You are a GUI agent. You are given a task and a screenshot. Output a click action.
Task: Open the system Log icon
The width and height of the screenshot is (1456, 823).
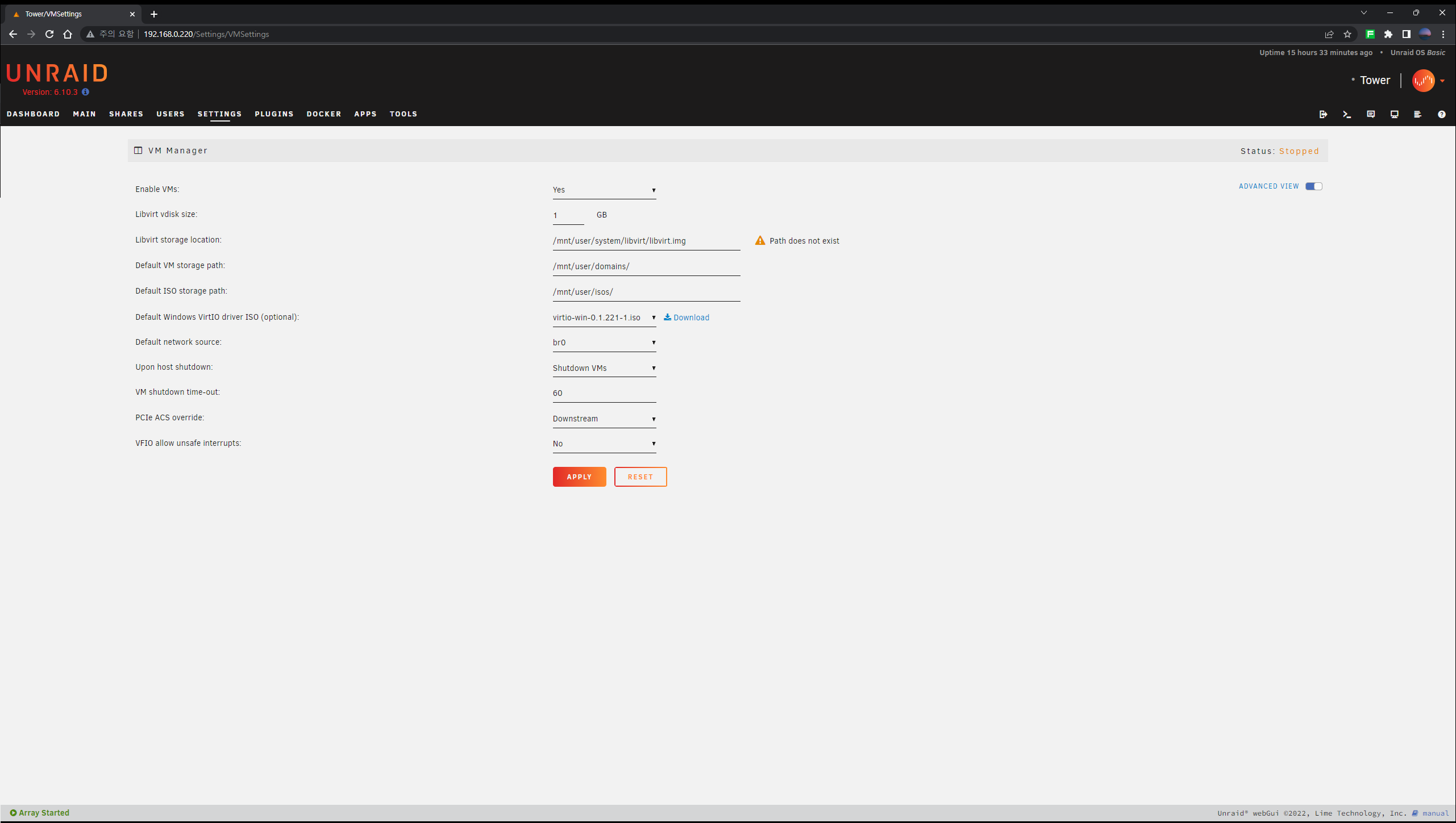click(1418, 114)
